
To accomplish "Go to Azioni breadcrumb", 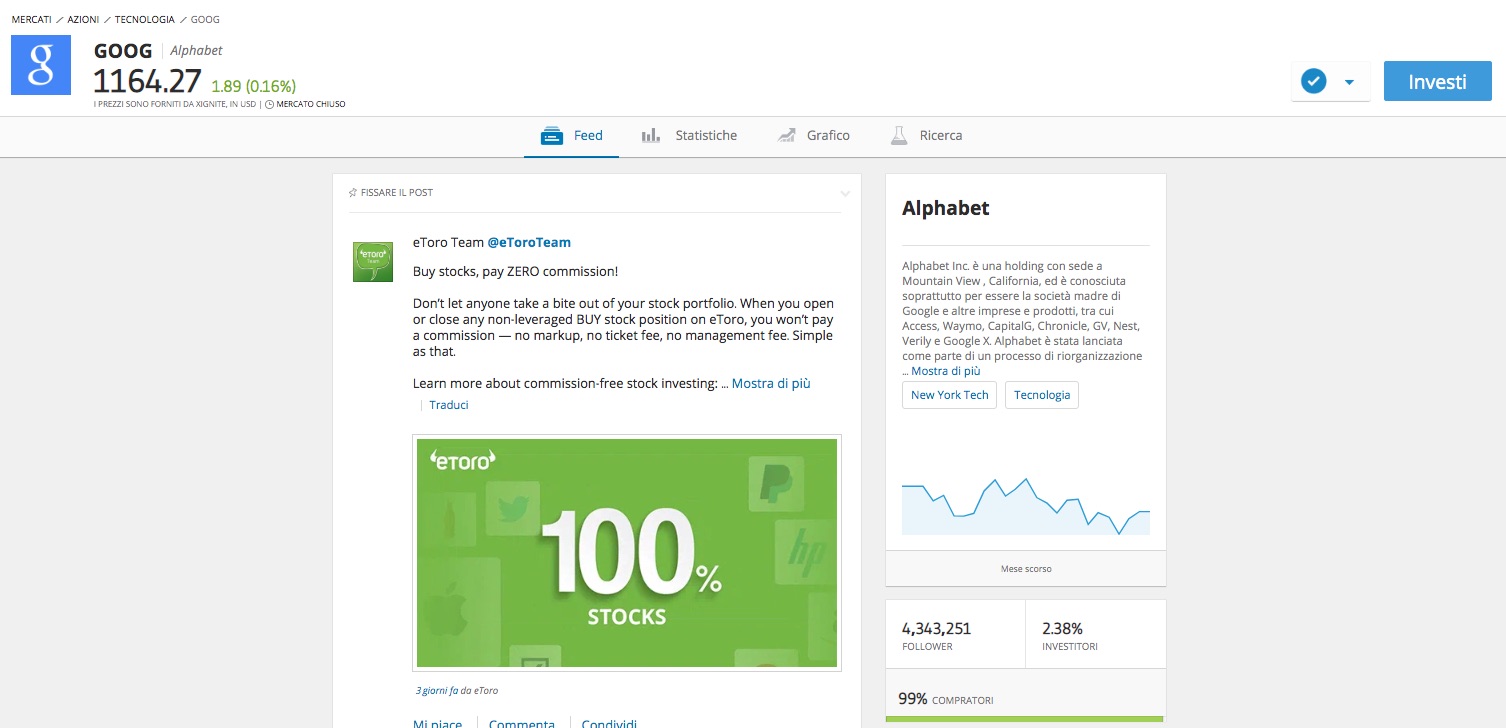I will (83, 20).
